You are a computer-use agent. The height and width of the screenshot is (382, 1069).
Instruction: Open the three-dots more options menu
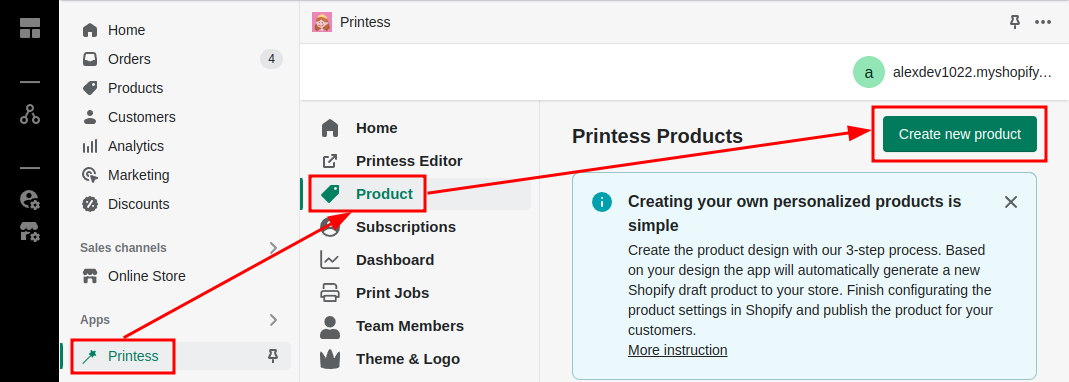[x=1043, y=22]
